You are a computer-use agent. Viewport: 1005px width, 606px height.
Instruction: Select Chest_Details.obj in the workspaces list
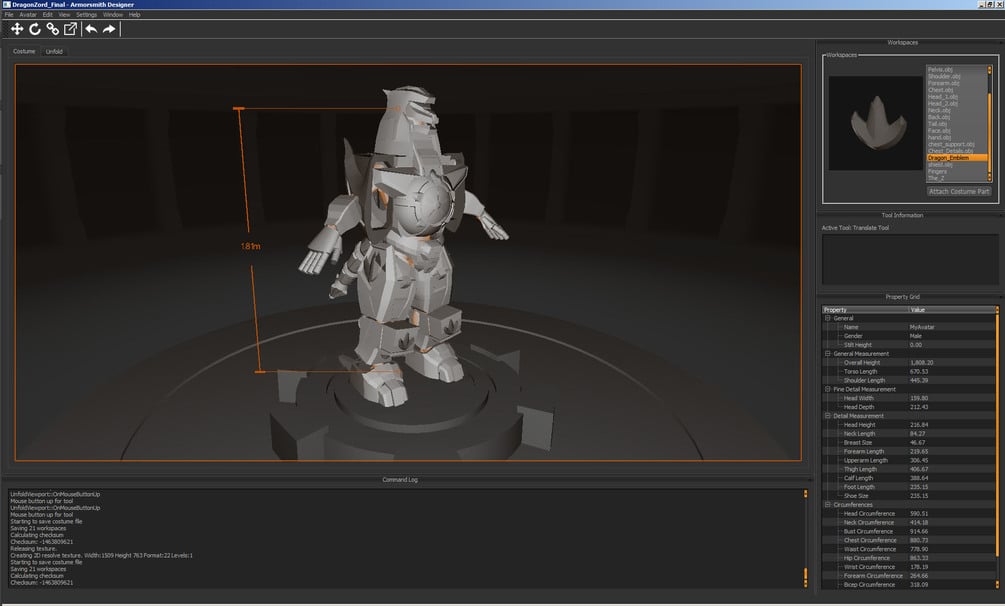[x=956, y=151]
